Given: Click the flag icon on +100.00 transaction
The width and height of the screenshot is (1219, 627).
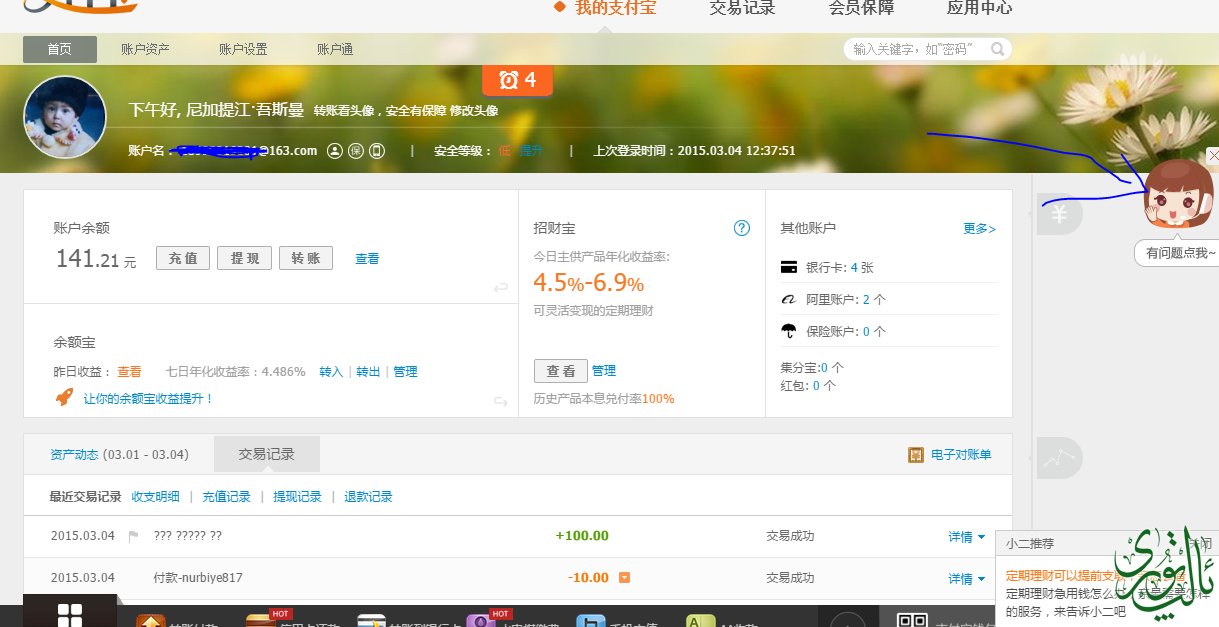Looking at the screenshot, I should [133, 536].
